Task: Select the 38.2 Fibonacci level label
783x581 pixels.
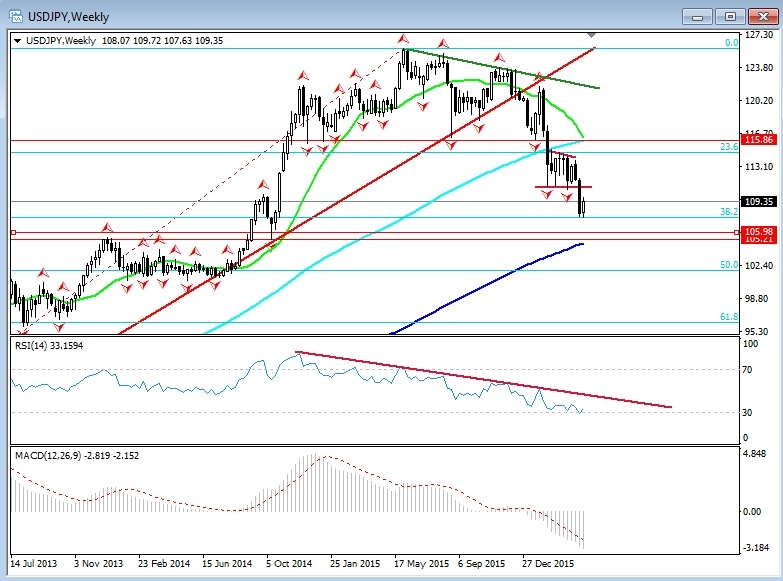Action: (729, 212)
